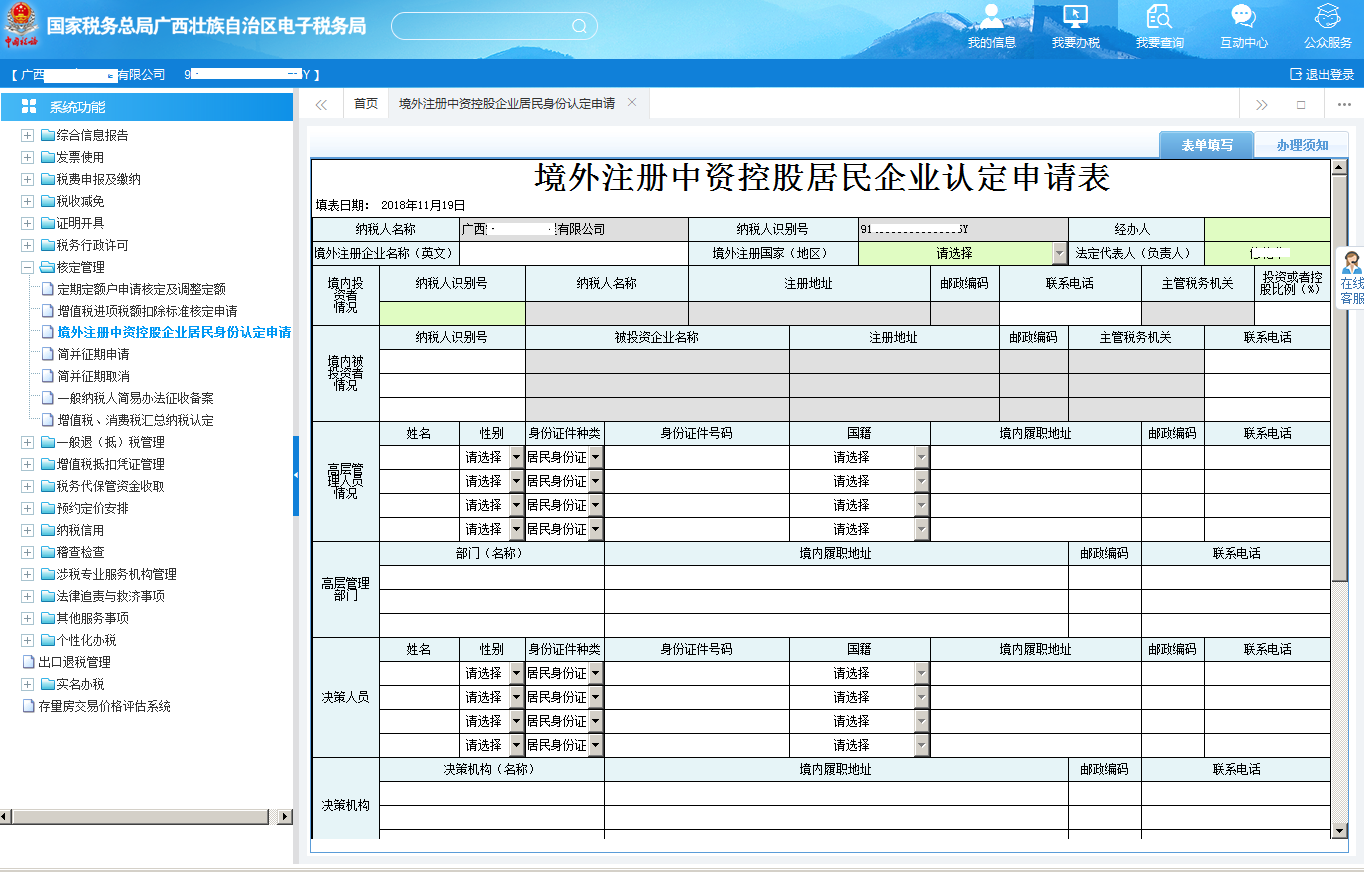Image resolution: width=1364 pixels, height=872 pixels.
Task: Open 我的信息 icon in header
Action: 991,16
